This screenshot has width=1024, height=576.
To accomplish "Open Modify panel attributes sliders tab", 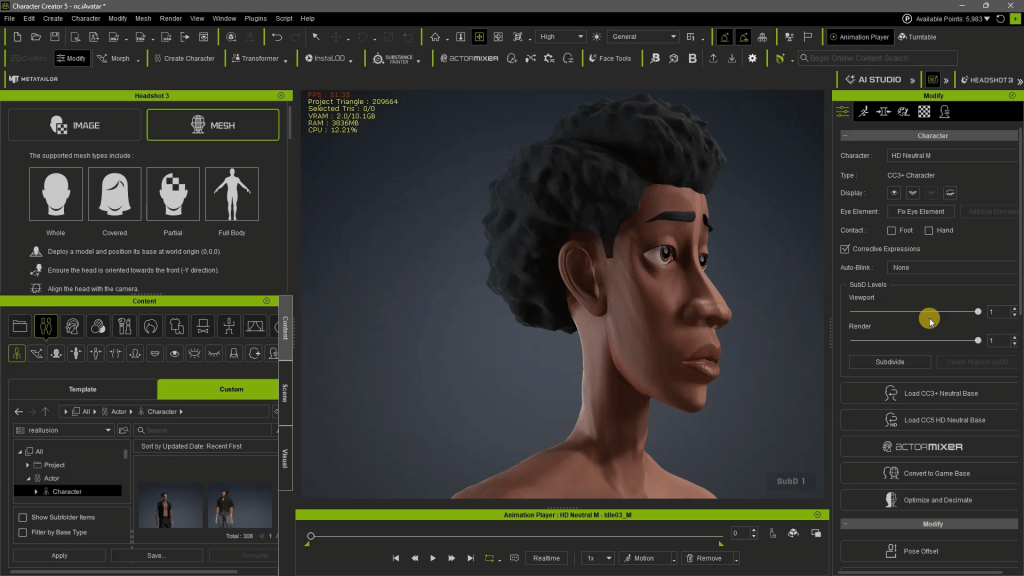I will [843, 112].
